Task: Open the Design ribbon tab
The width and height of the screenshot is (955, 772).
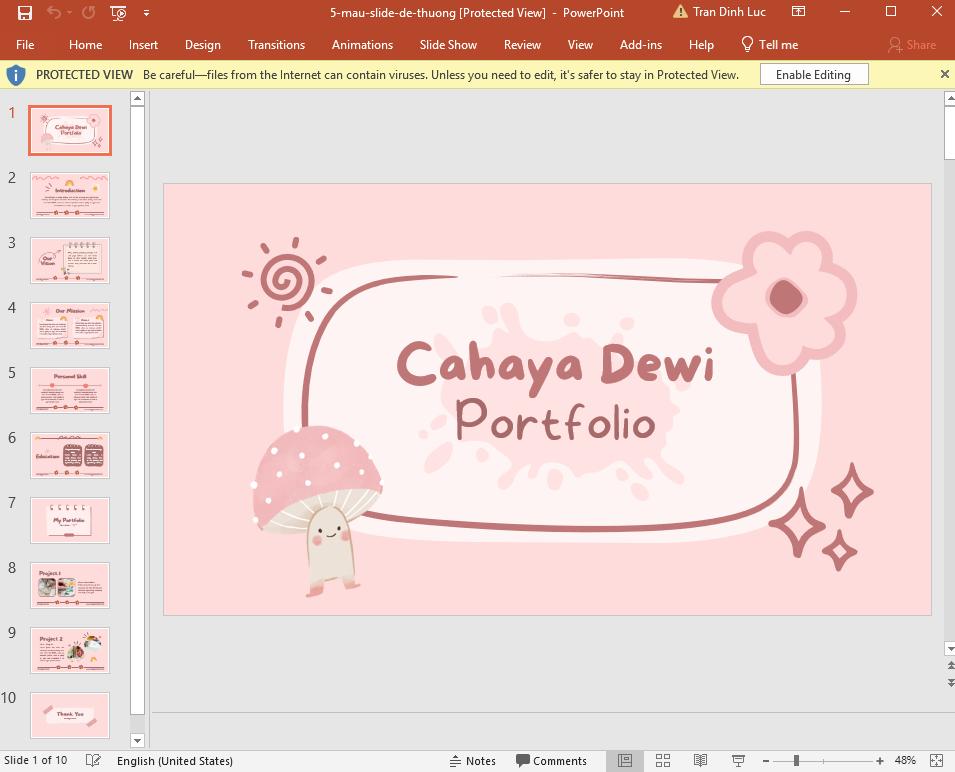Action: 202,45
